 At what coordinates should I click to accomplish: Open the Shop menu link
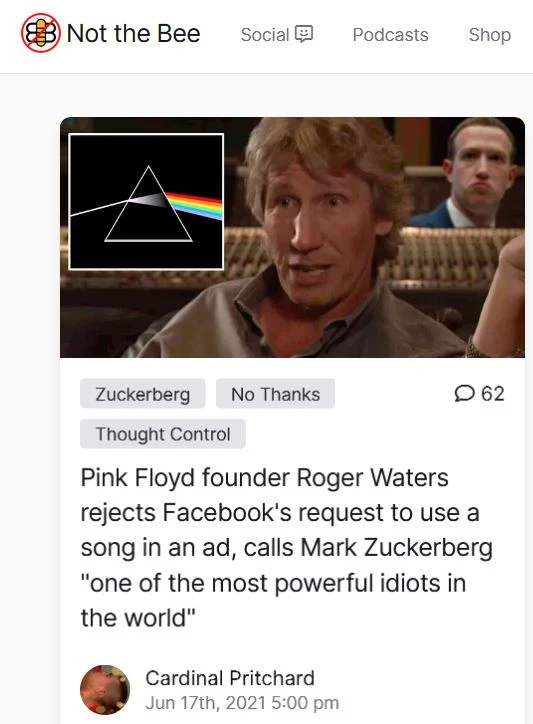[490, 35]
